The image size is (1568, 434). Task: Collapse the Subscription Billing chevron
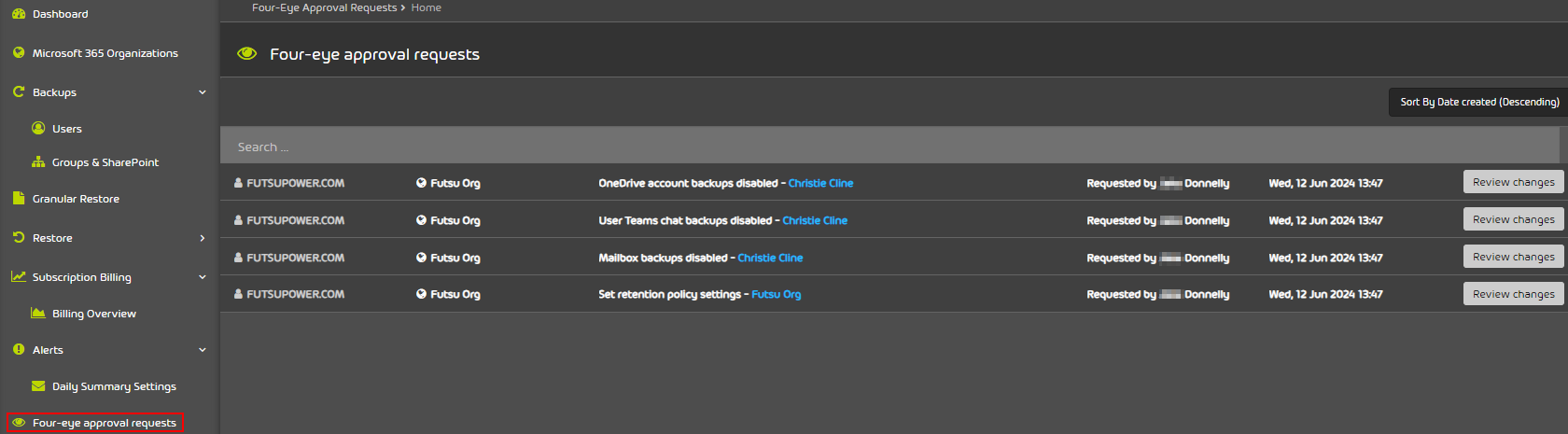pyautogui.click(x=203, y=277)
